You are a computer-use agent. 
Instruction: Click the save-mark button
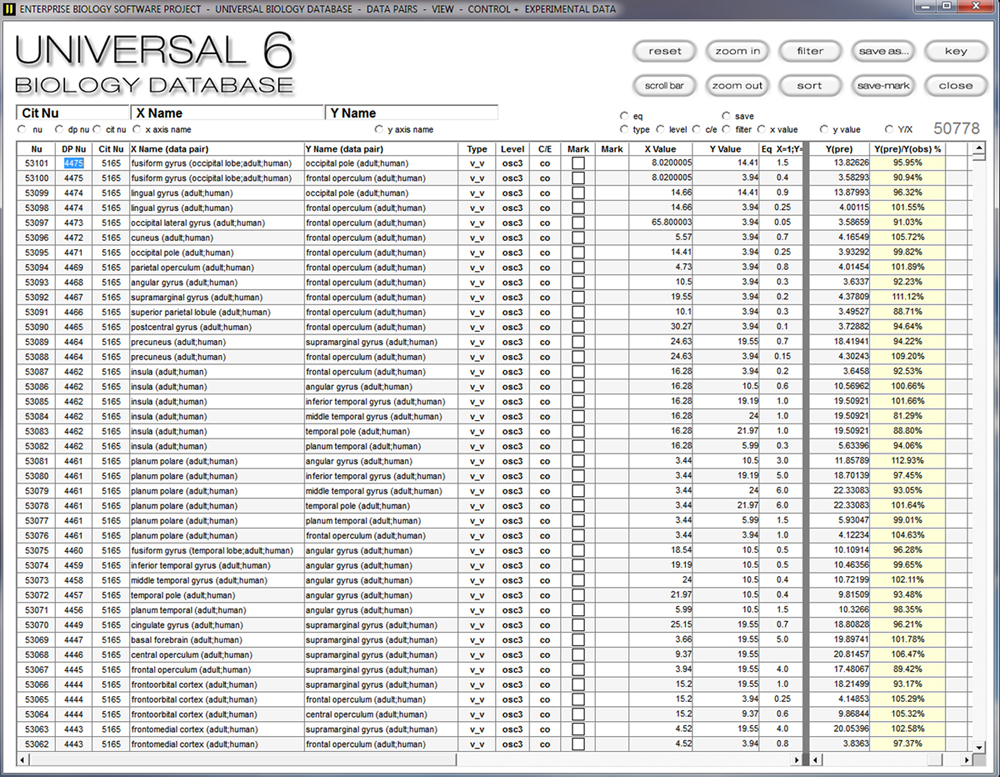pos(883,85)
